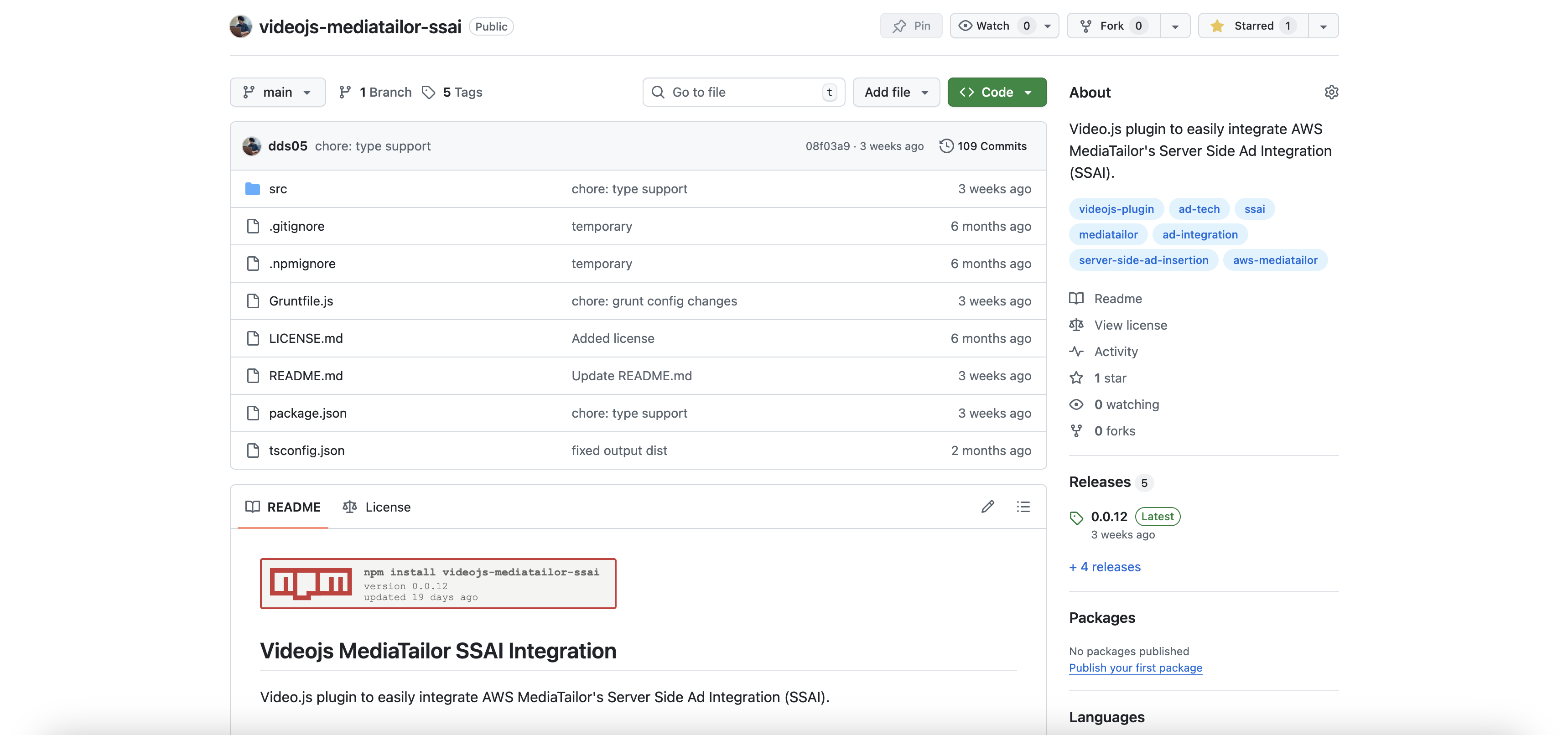
Task: Expand the Fork options arrow
Action: (x=1175, y=26)
